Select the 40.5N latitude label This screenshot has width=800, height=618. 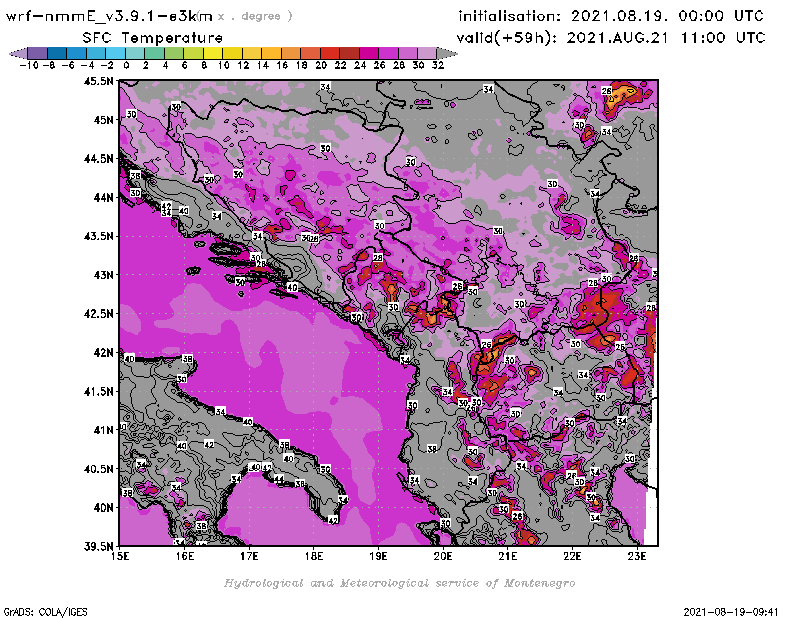point(99,469)
